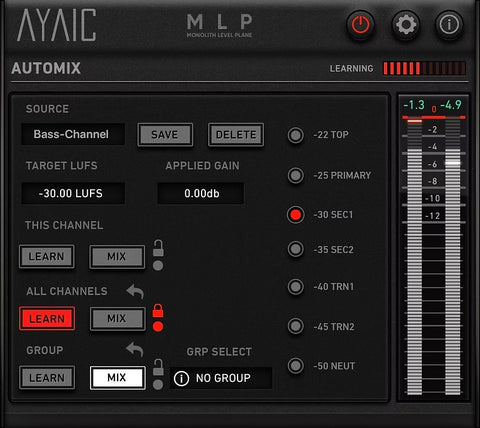Choose the -50 NEUT radio option

tap(295, 366)
